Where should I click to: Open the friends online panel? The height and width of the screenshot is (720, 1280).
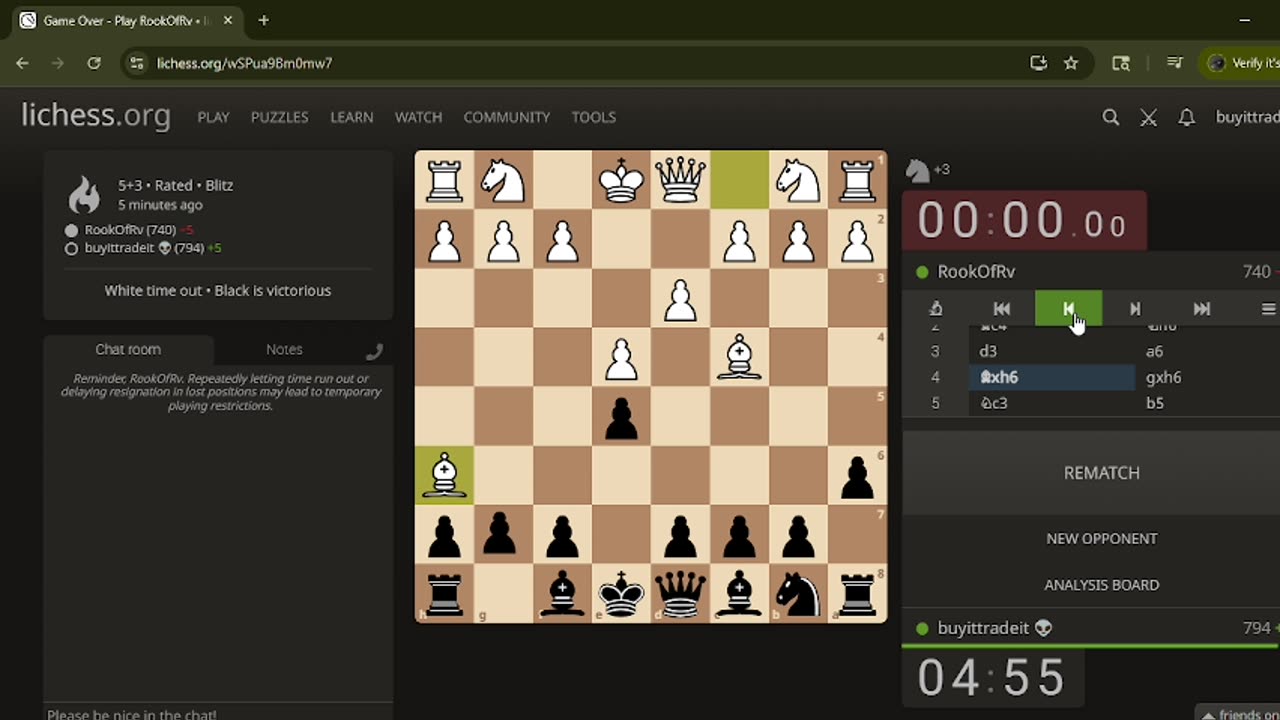tap(1240, 714)
